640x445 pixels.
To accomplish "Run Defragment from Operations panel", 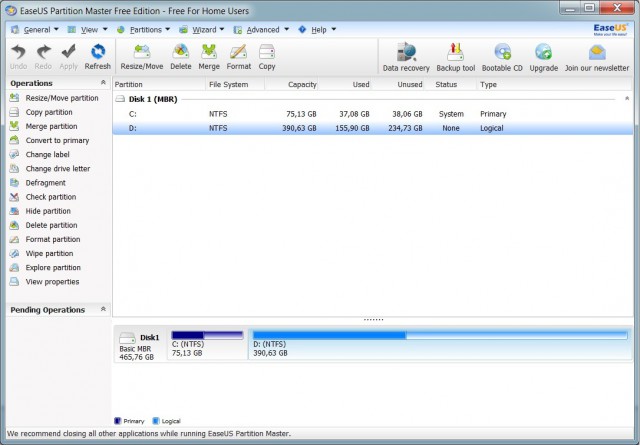I will pos(38,183).
